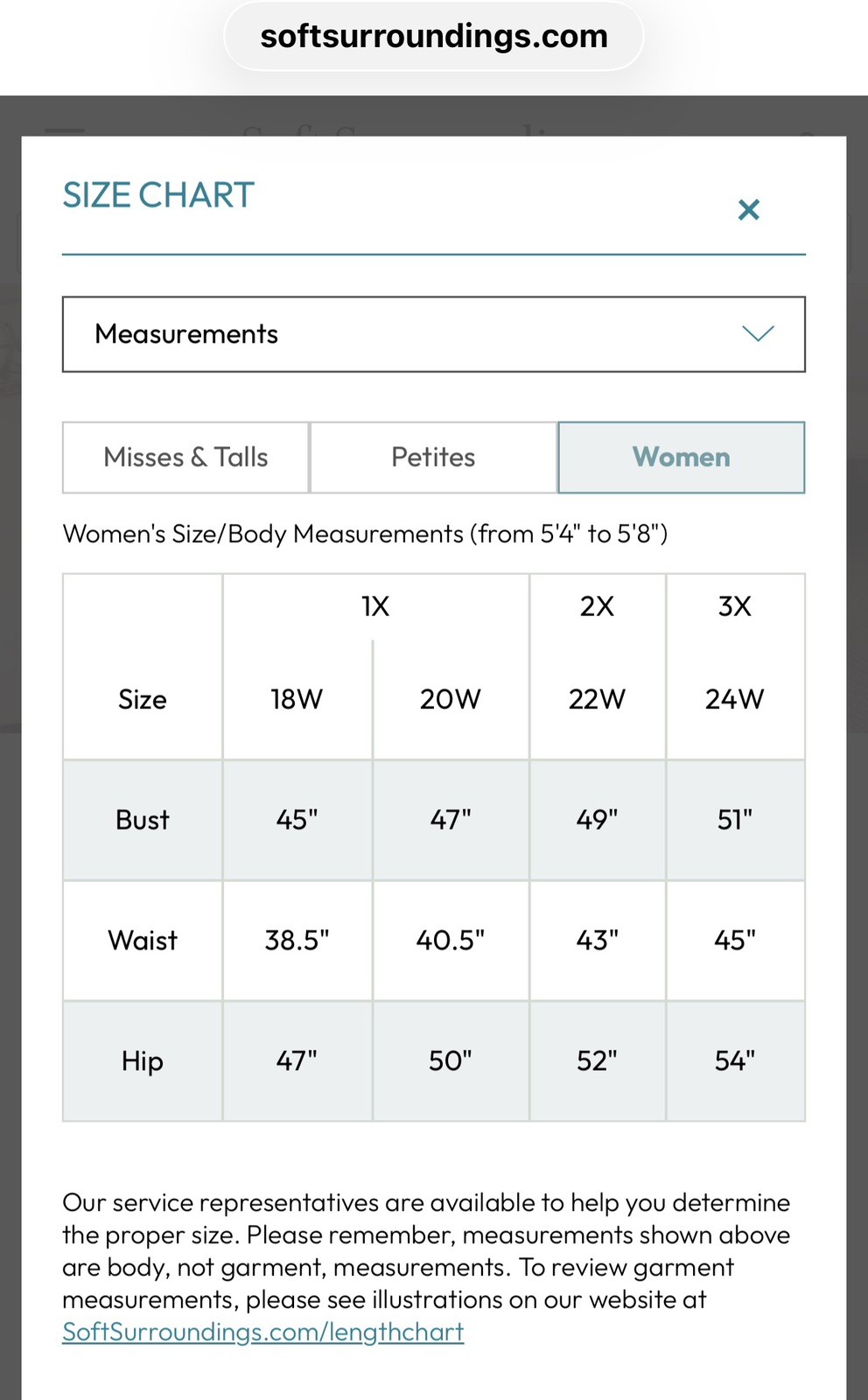This screenshot has height=1400, width=868.
Task: Click the 1X size column header
Action: click(x=375, y=606)
